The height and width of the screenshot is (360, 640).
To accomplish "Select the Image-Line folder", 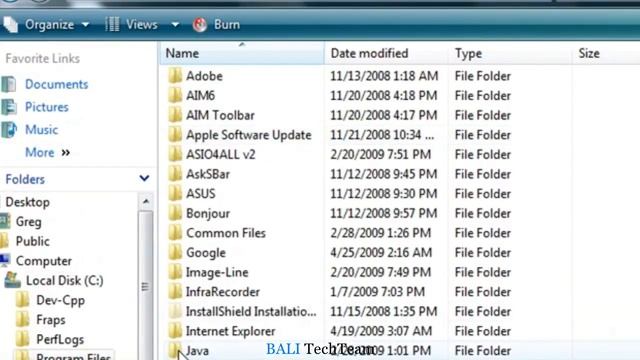I will 217,272.
